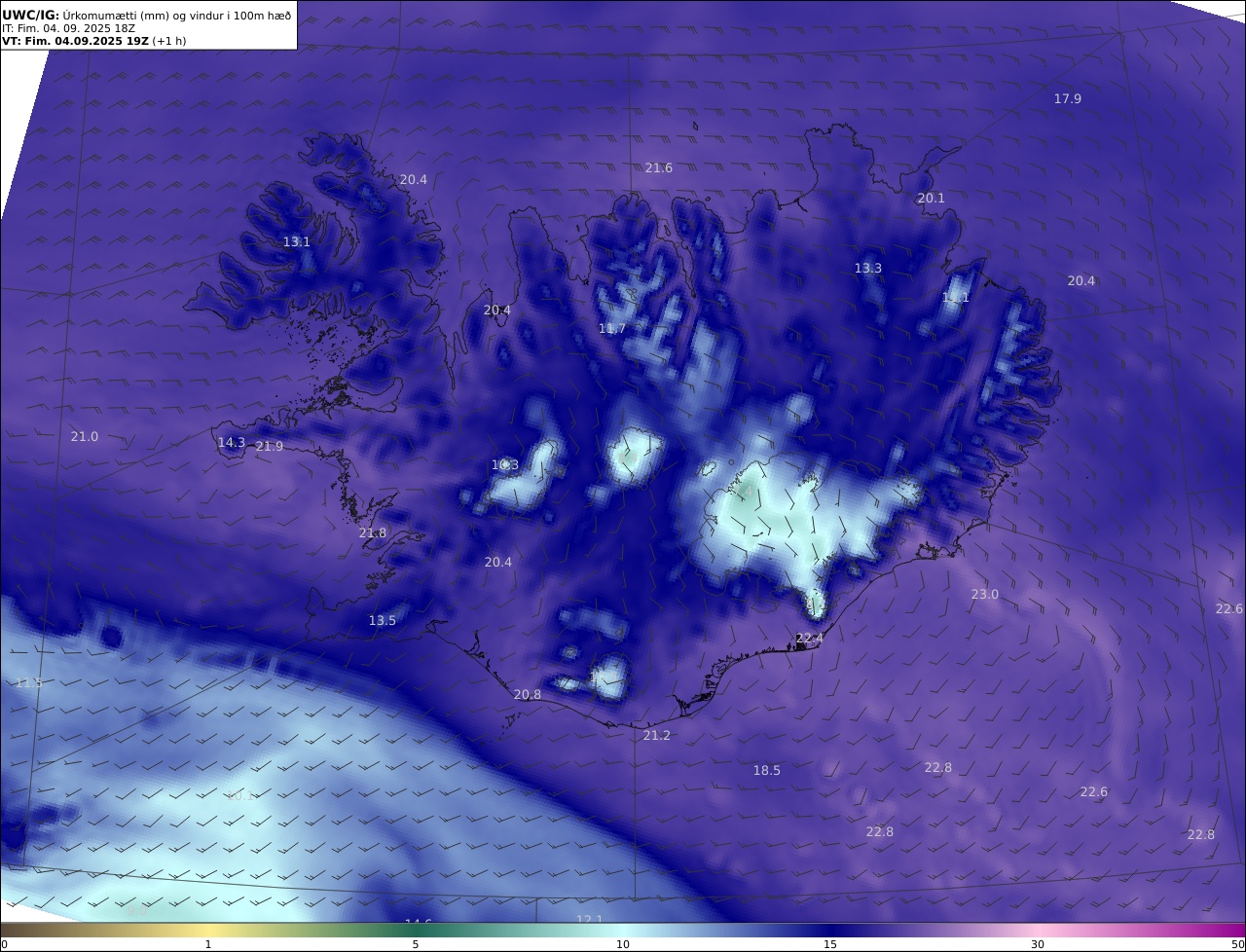1246x952 pixels.
Task: Click the 13.3 value label
Action: [x=868, y=268]
